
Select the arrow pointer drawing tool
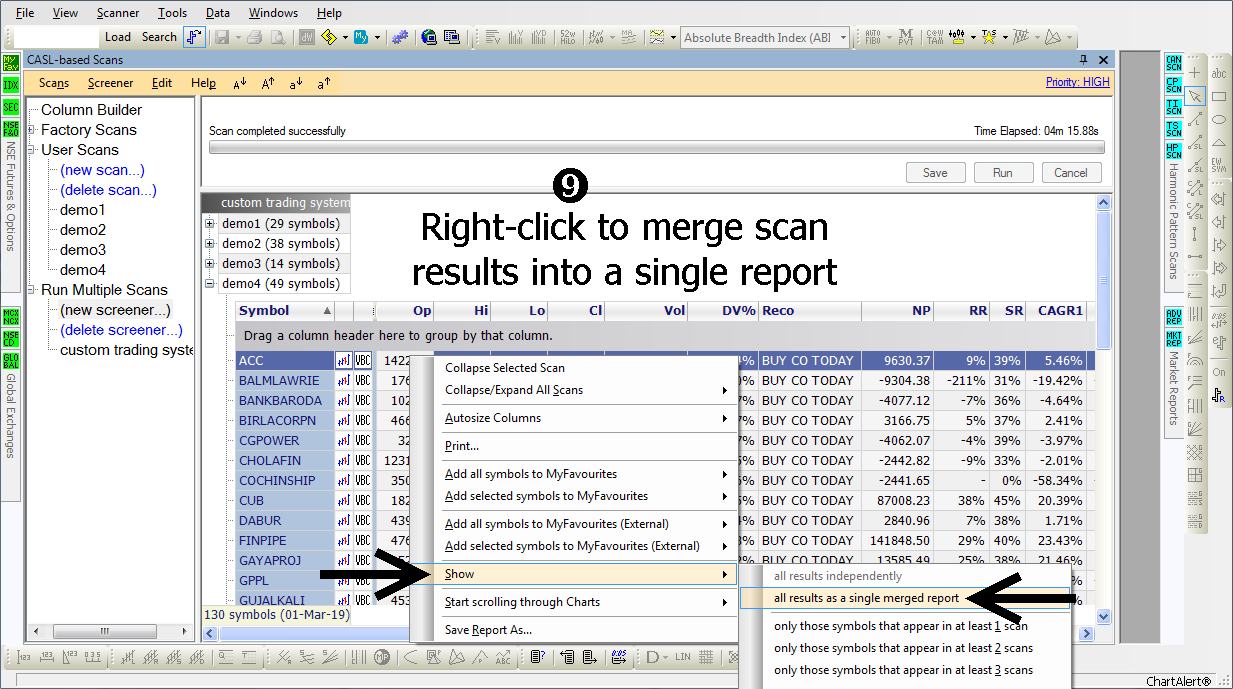tap(1195, 96)
